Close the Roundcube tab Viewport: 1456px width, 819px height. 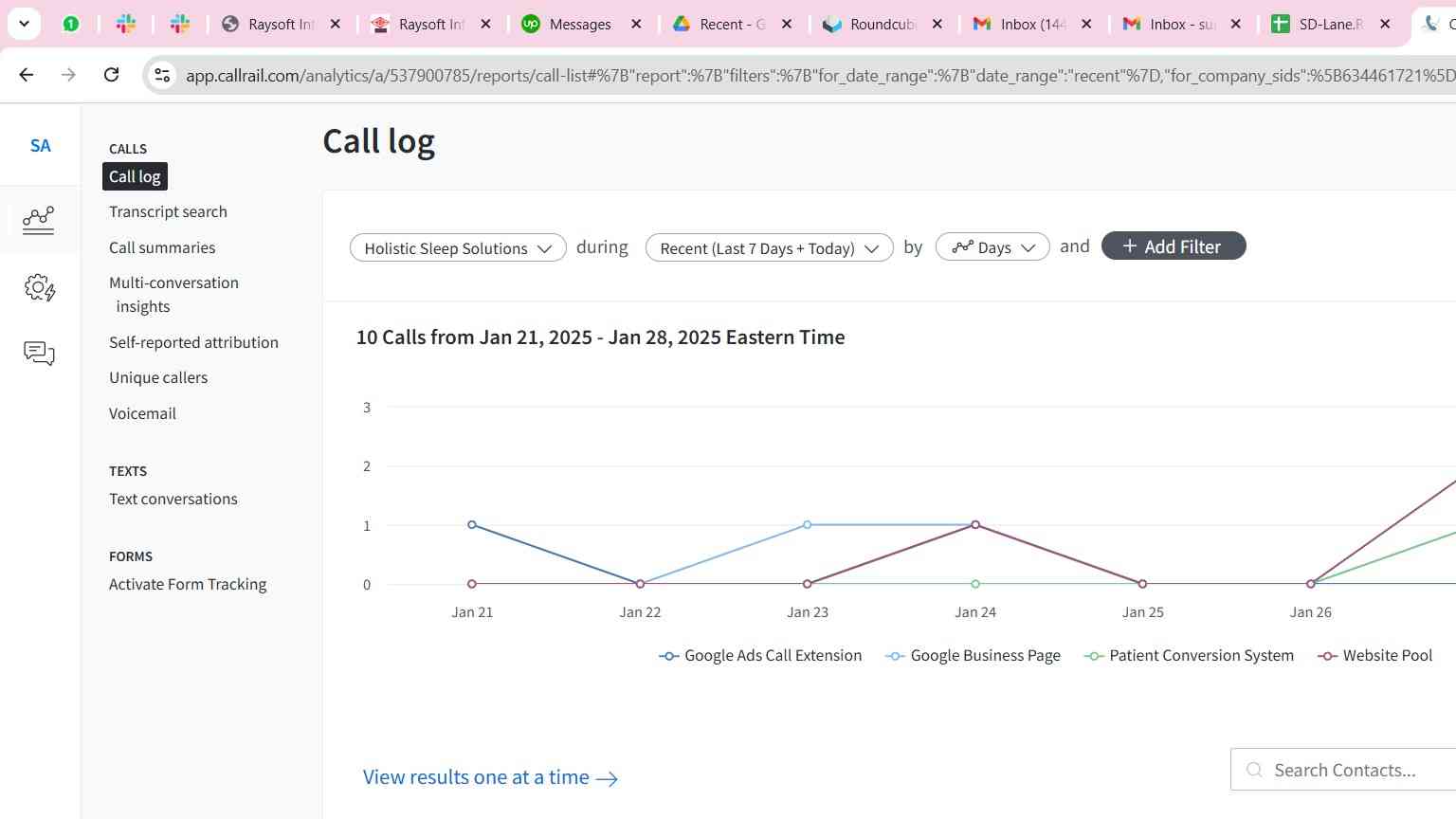point(937,24)
